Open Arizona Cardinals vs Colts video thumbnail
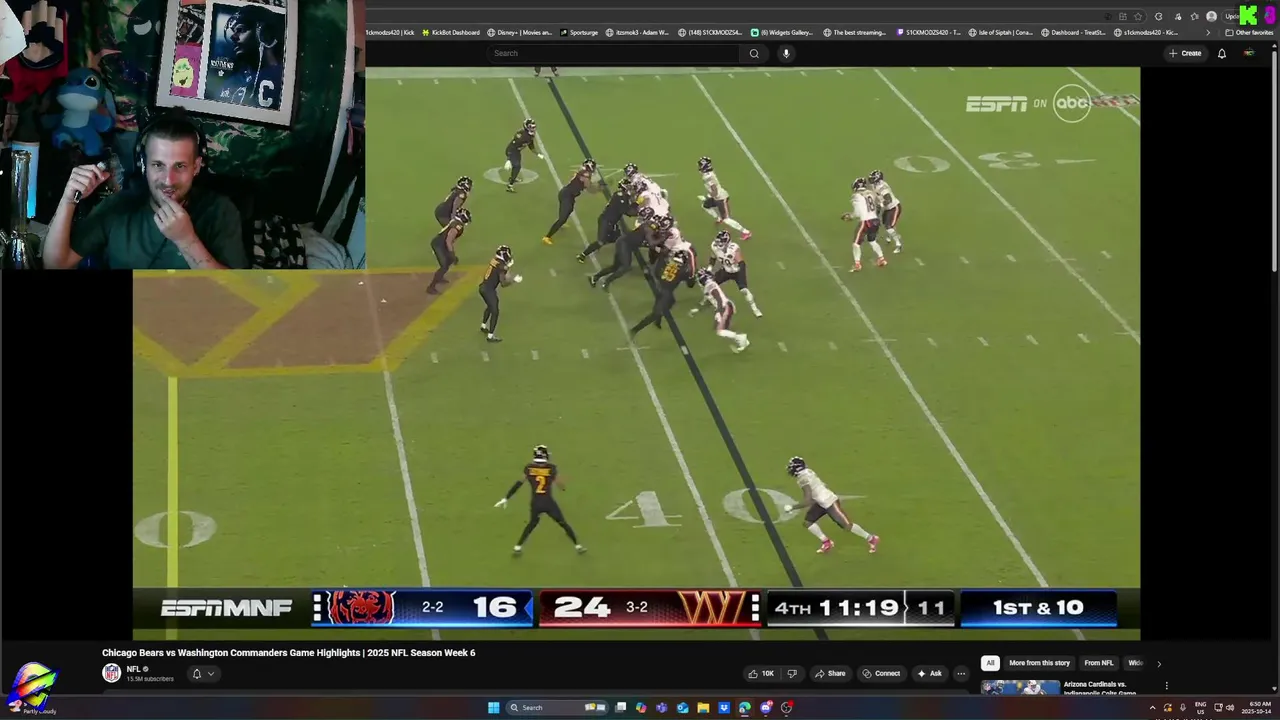1280x720 pixels. pos(1020,687)
